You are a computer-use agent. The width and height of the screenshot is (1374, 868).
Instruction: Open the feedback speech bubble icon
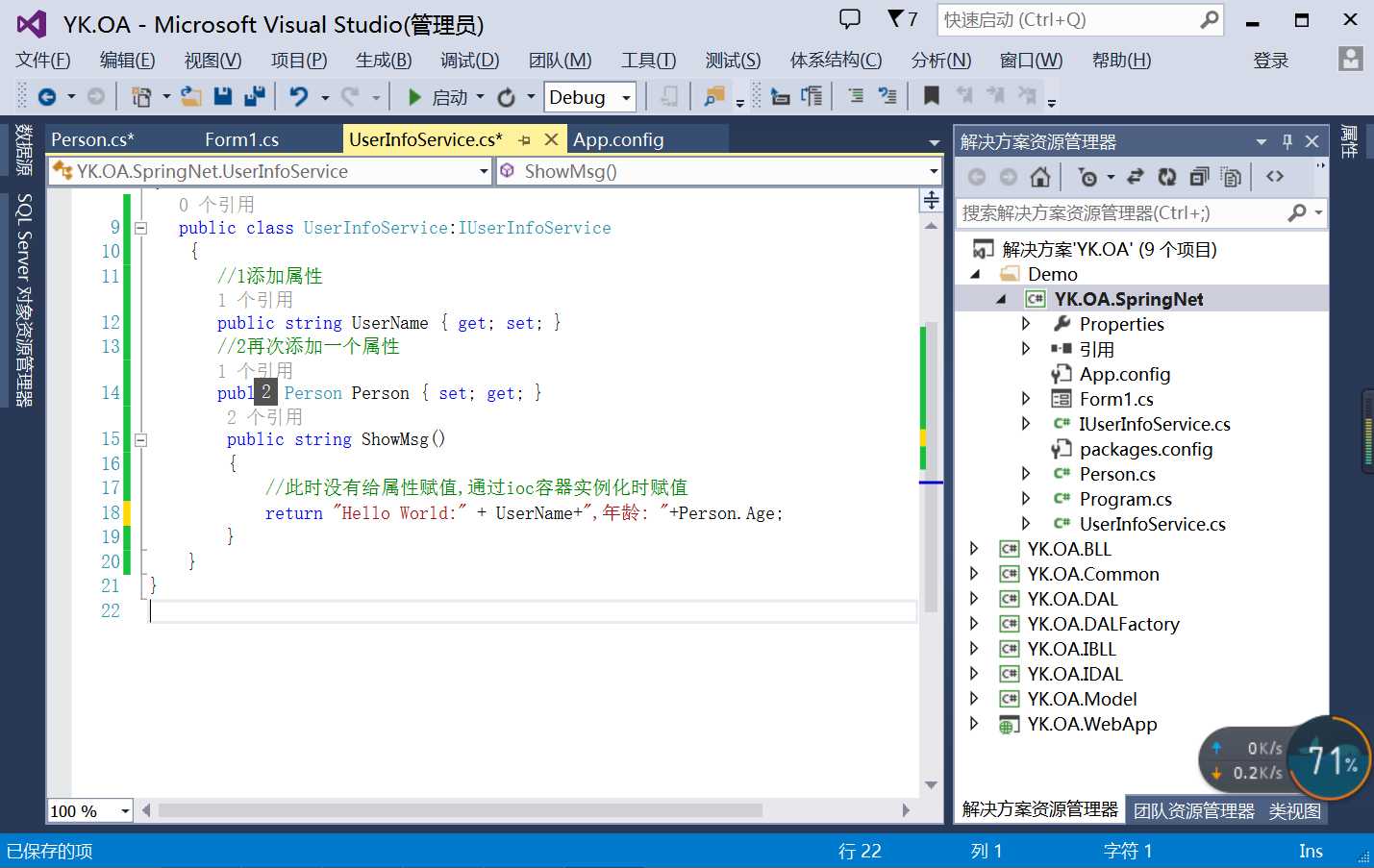pos(850,18)
